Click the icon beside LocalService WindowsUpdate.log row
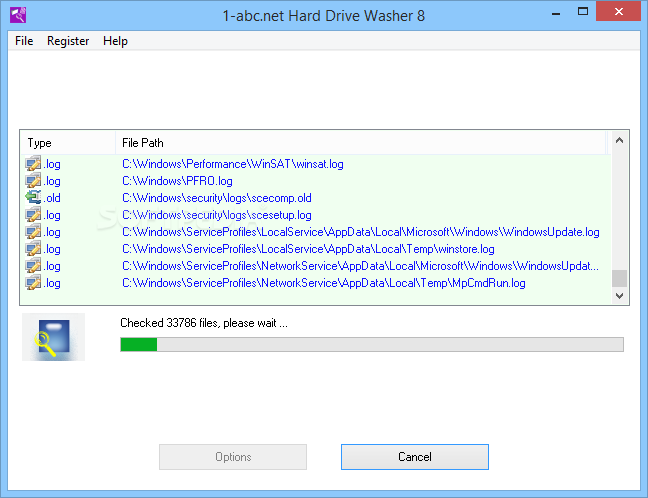This screenshot has width=648, height=498. 33,232
